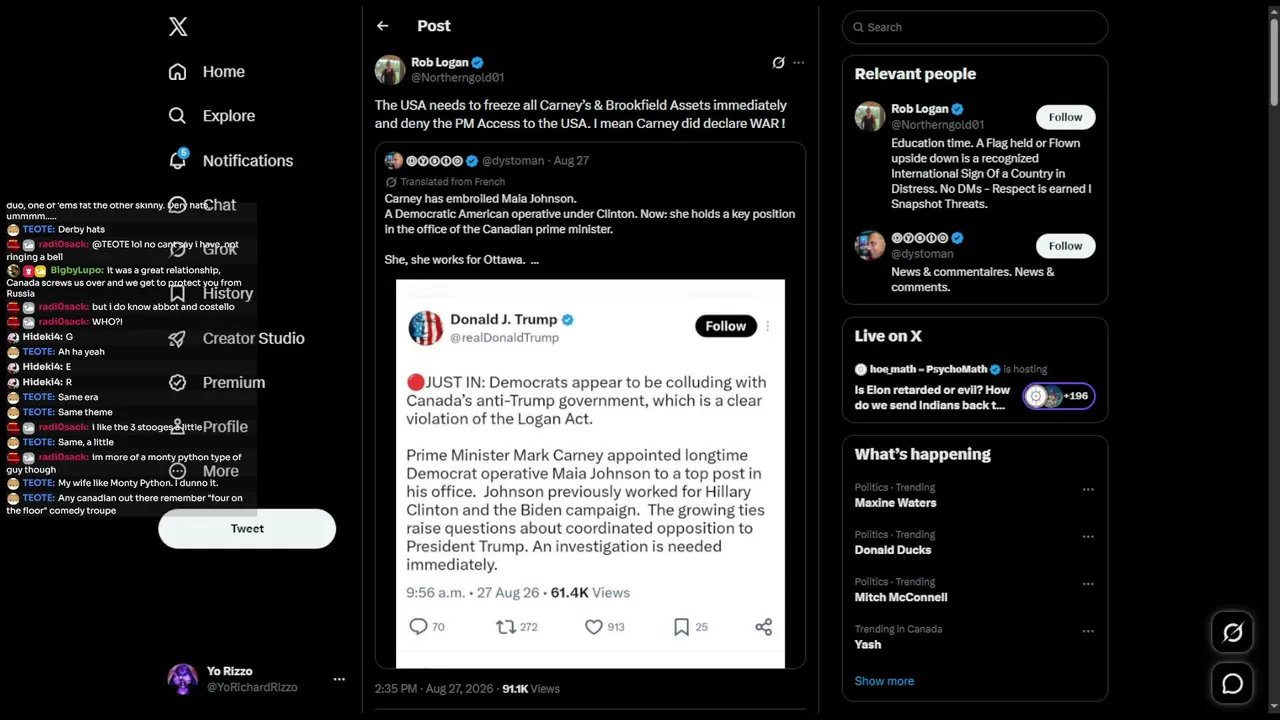Open account menu next to Yo Rizzo
Screen dimensions: 1280x720
point(339,679)
